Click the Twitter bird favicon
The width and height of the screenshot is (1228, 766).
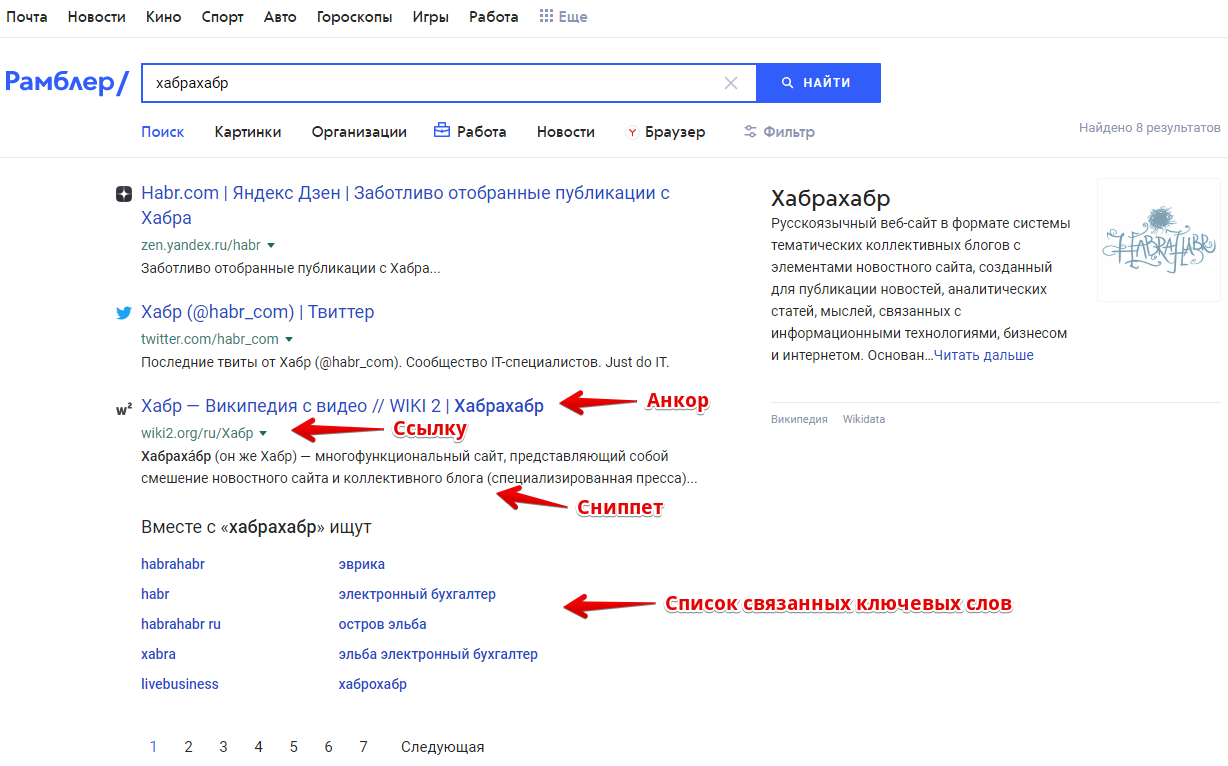tap(124, 313)
